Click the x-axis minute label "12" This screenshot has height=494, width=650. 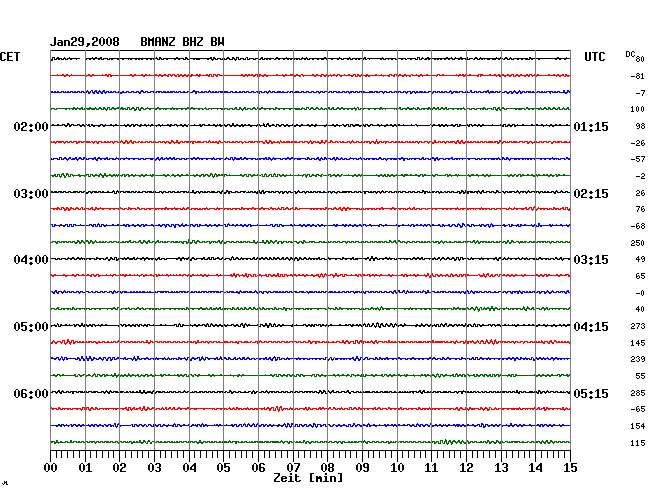(466, 468)
